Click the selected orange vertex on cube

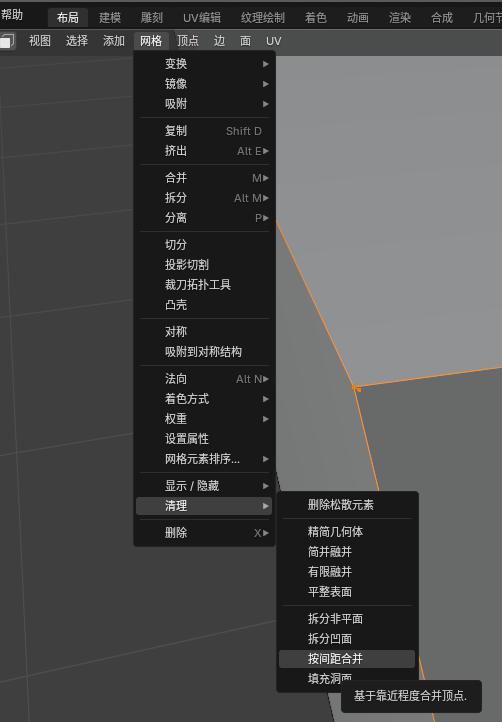[x=356, y=388]
